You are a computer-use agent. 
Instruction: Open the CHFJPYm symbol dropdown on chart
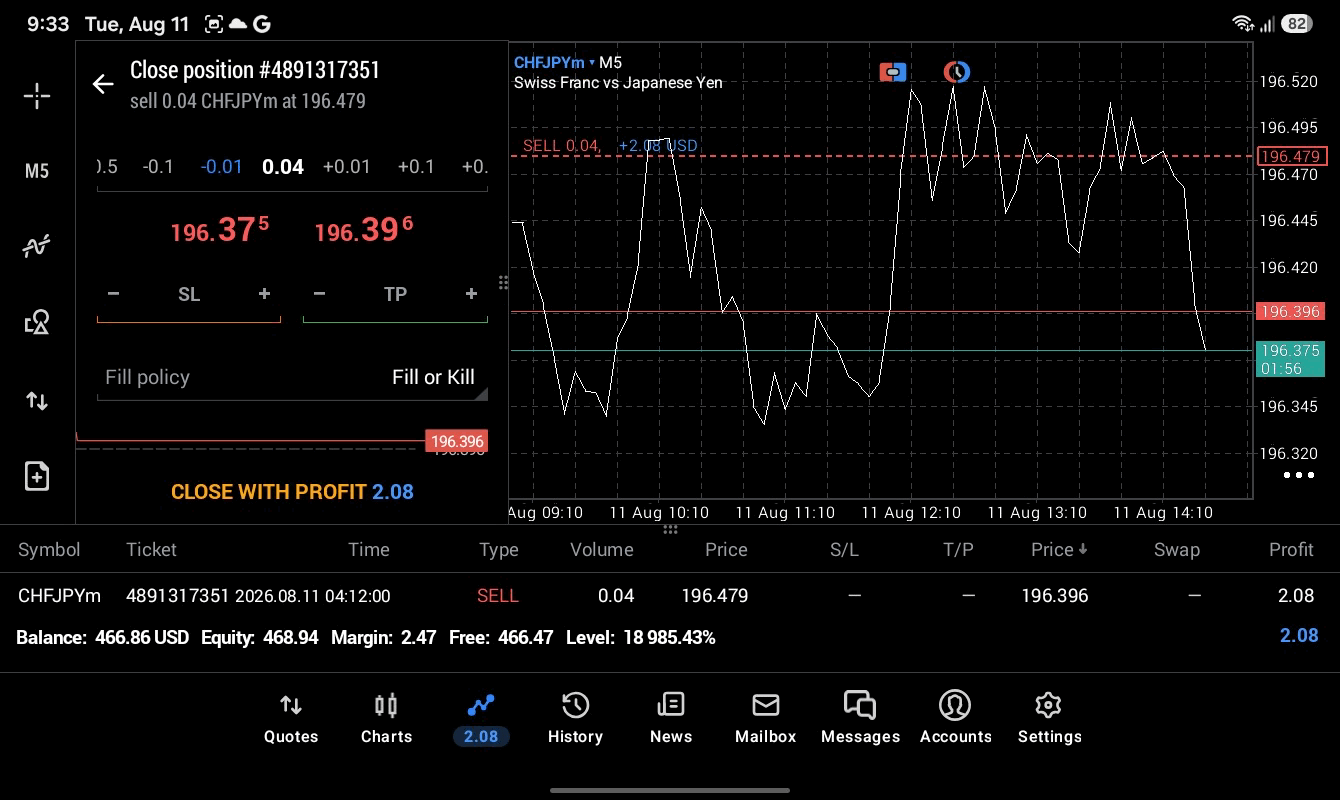(x=554, y=63)
